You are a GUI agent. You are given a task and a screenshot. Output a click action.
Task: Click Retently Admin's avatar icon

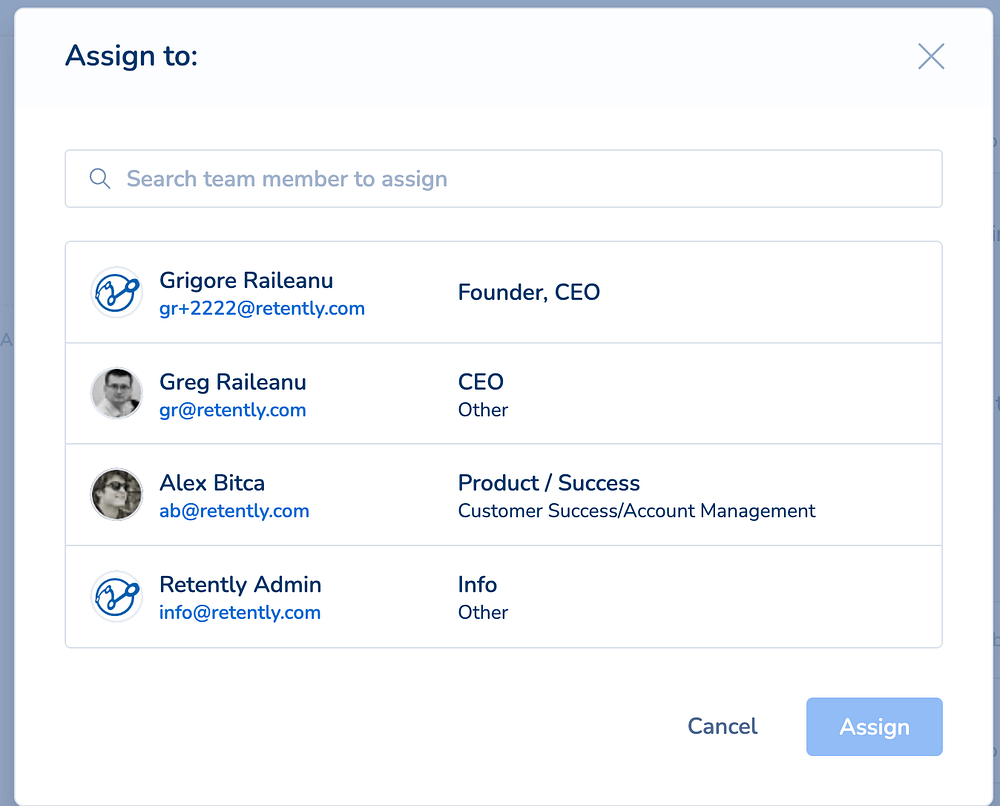(x=116, y=597)
